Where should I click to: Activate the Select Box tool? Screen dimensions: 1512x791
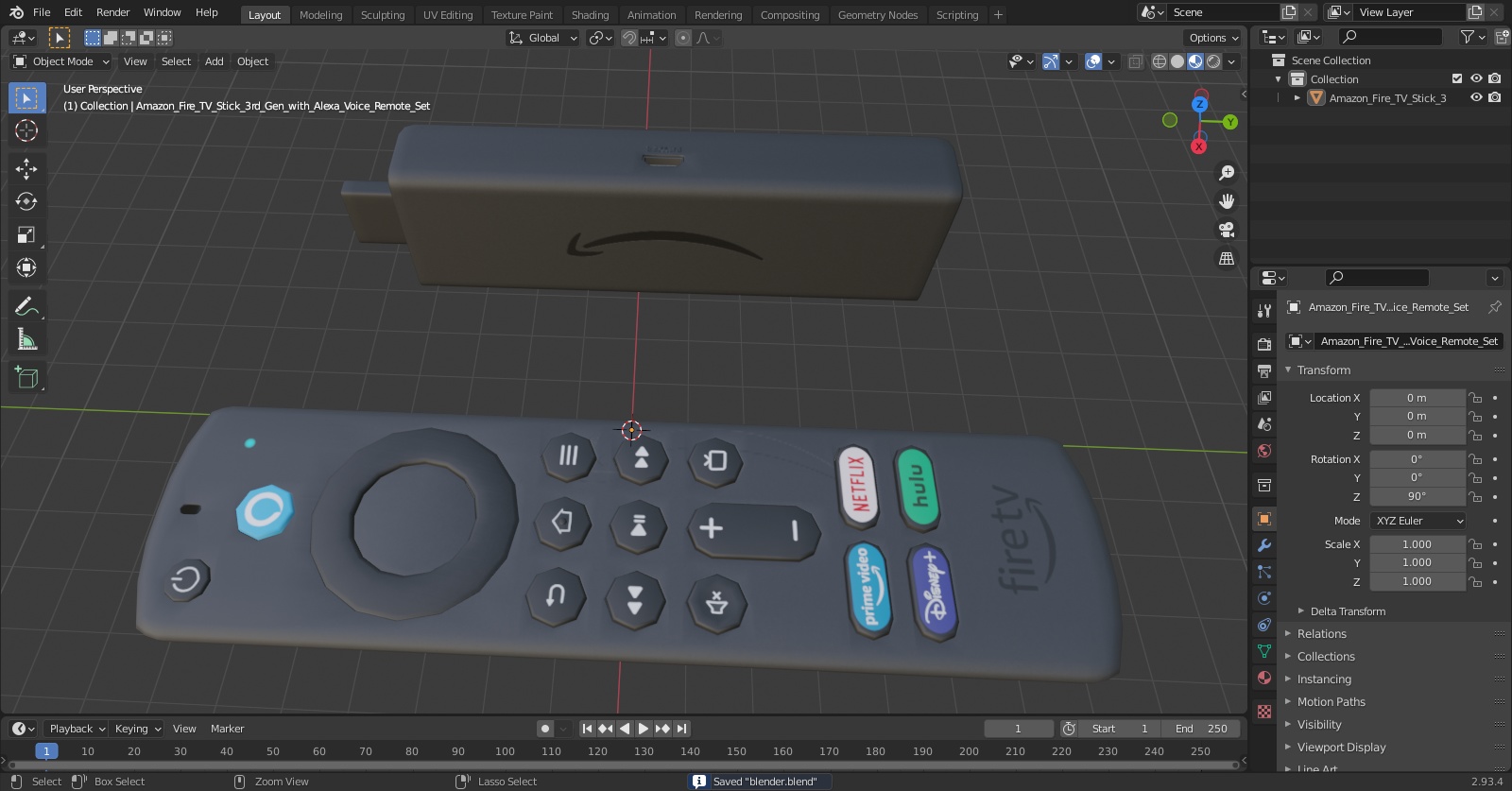(x=26, y=98)
